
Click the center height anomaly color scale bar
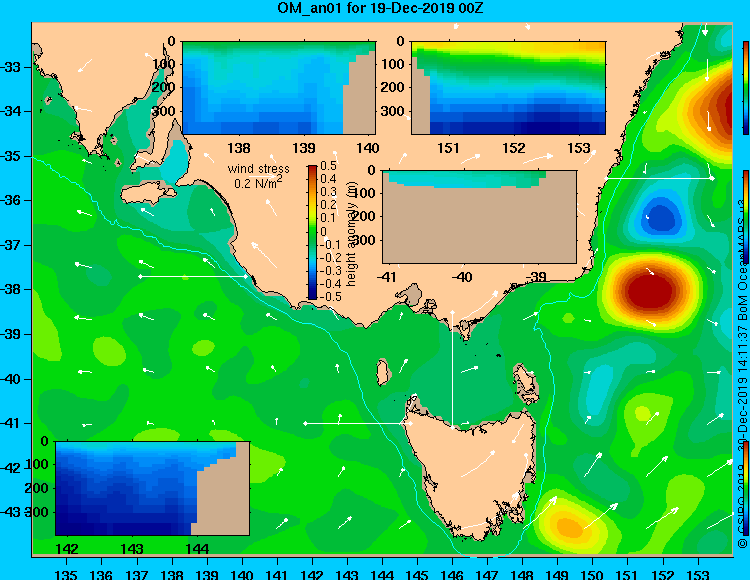click(x=312, y=232)
